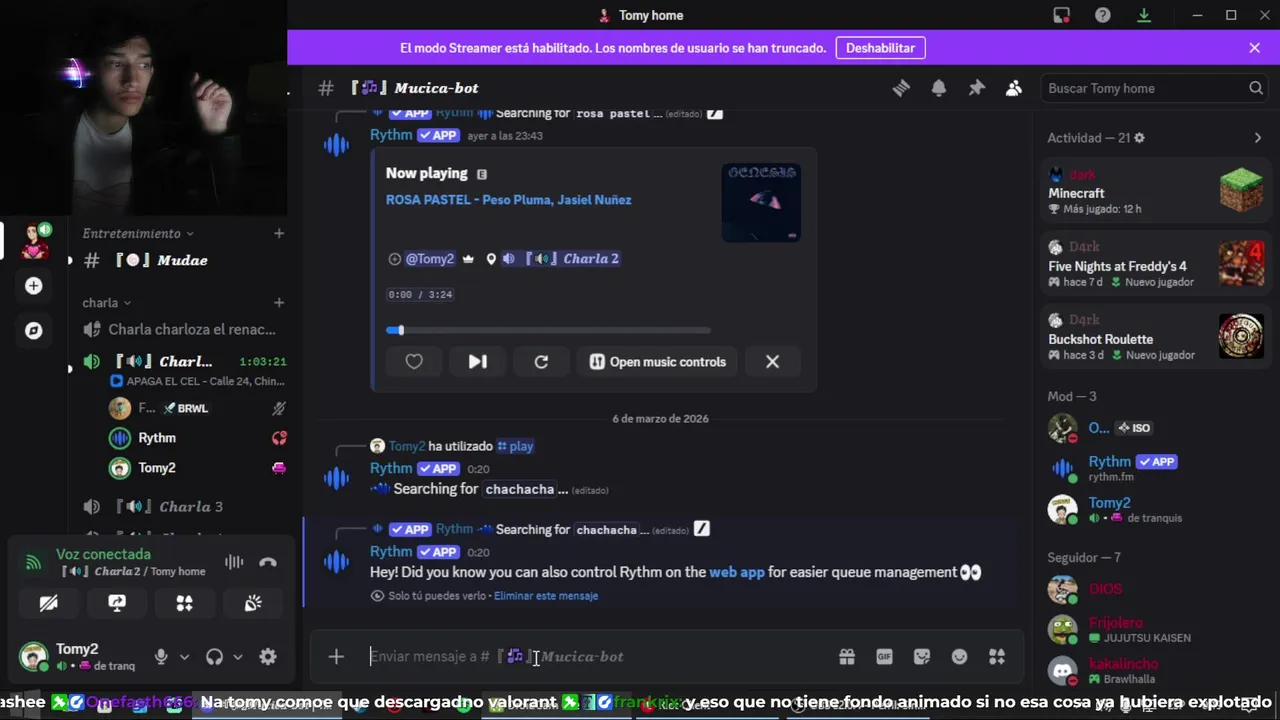The image size is (1280, 720).
Task: Toggle camera on in voice panel
Action: (x=48, y=603)
